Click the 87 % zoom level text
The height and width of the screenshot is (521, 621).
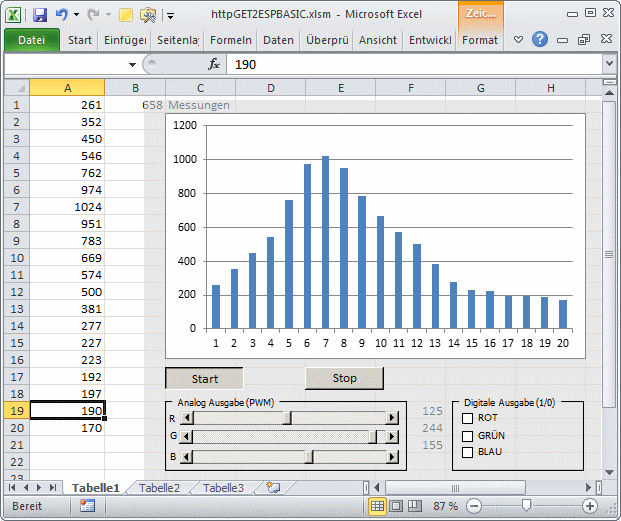tap(445, 506)
